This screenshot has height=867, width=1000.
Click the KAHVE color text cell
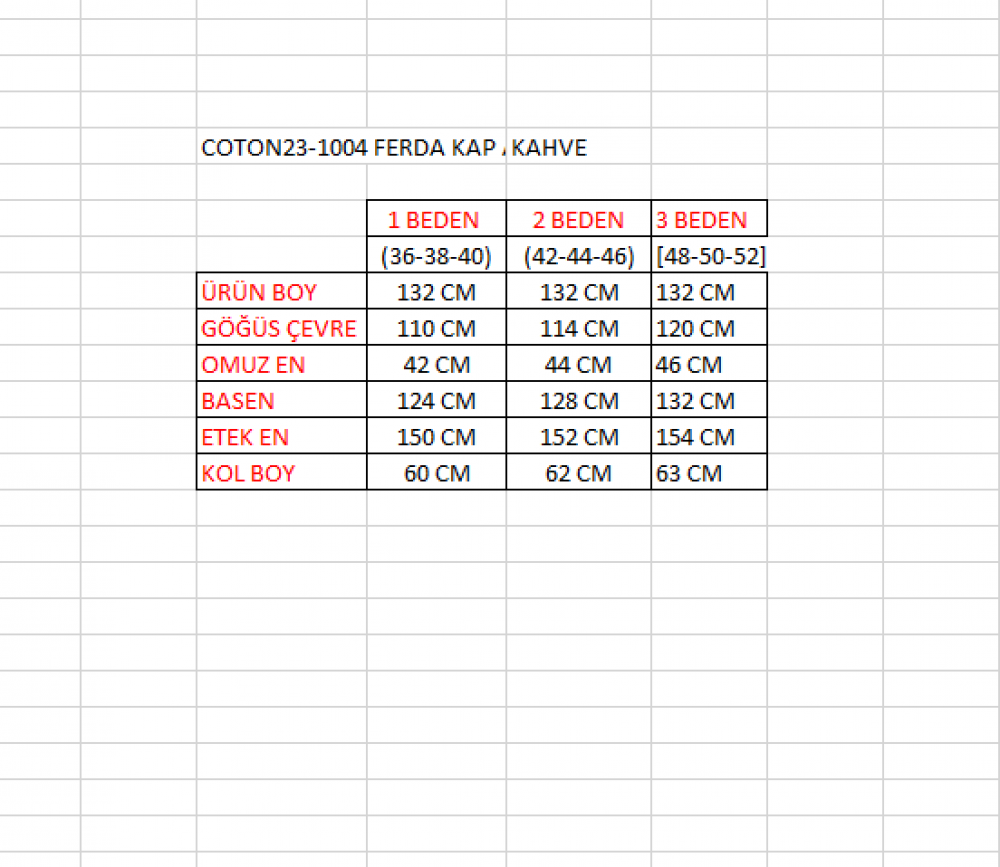(x=578, y=147)
